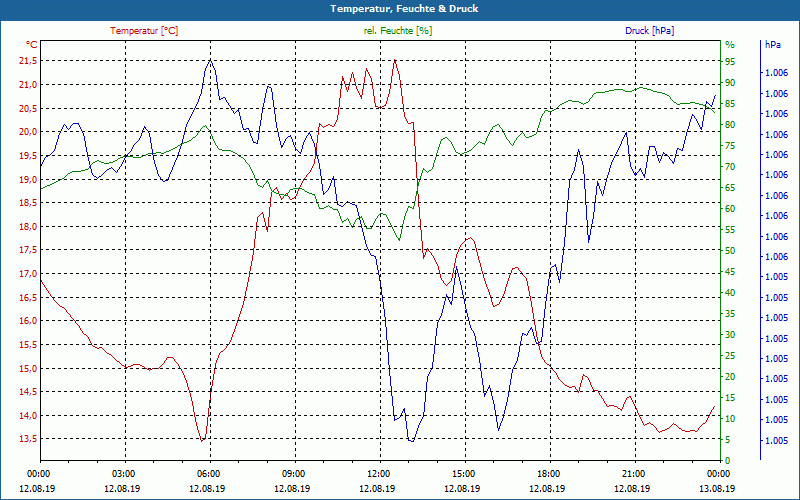Click the green '30' humidity axis value
Viewport: 800px width, 500px height.
click(x=730, y=335)
